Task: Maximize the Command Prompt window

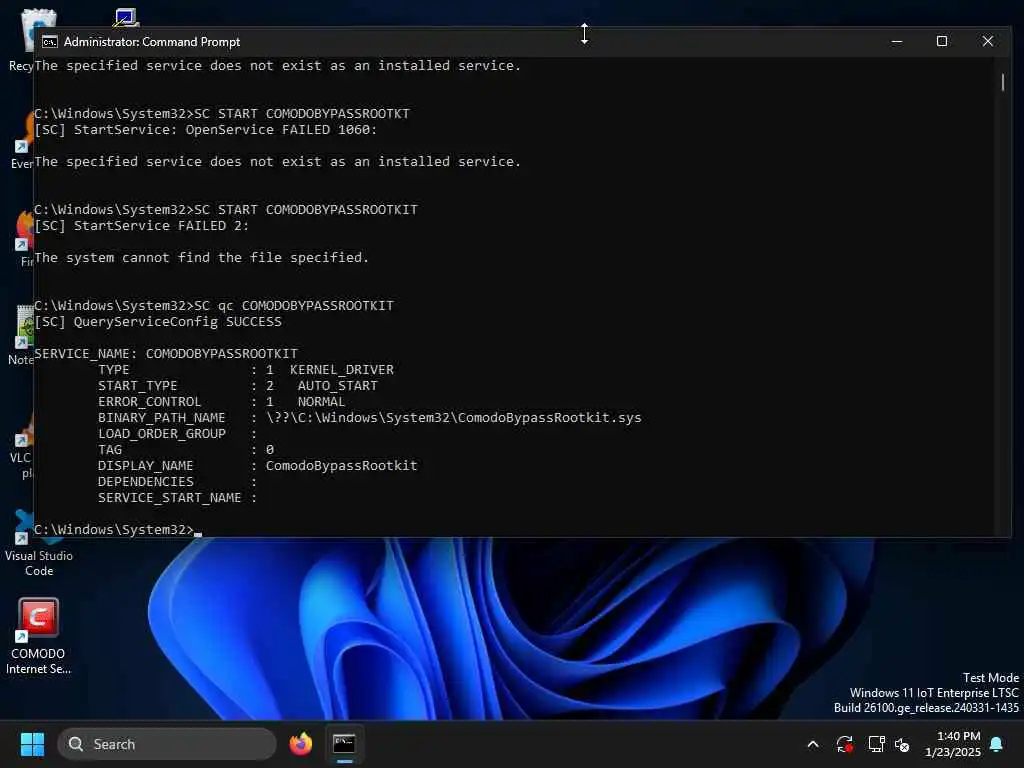Action: click(942, 42)
